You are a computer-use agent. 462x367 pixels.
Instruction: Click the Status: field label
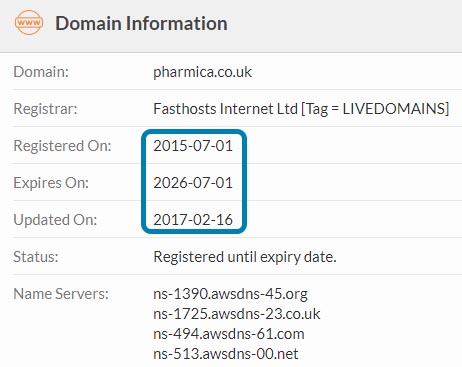(x=36, y=257)
